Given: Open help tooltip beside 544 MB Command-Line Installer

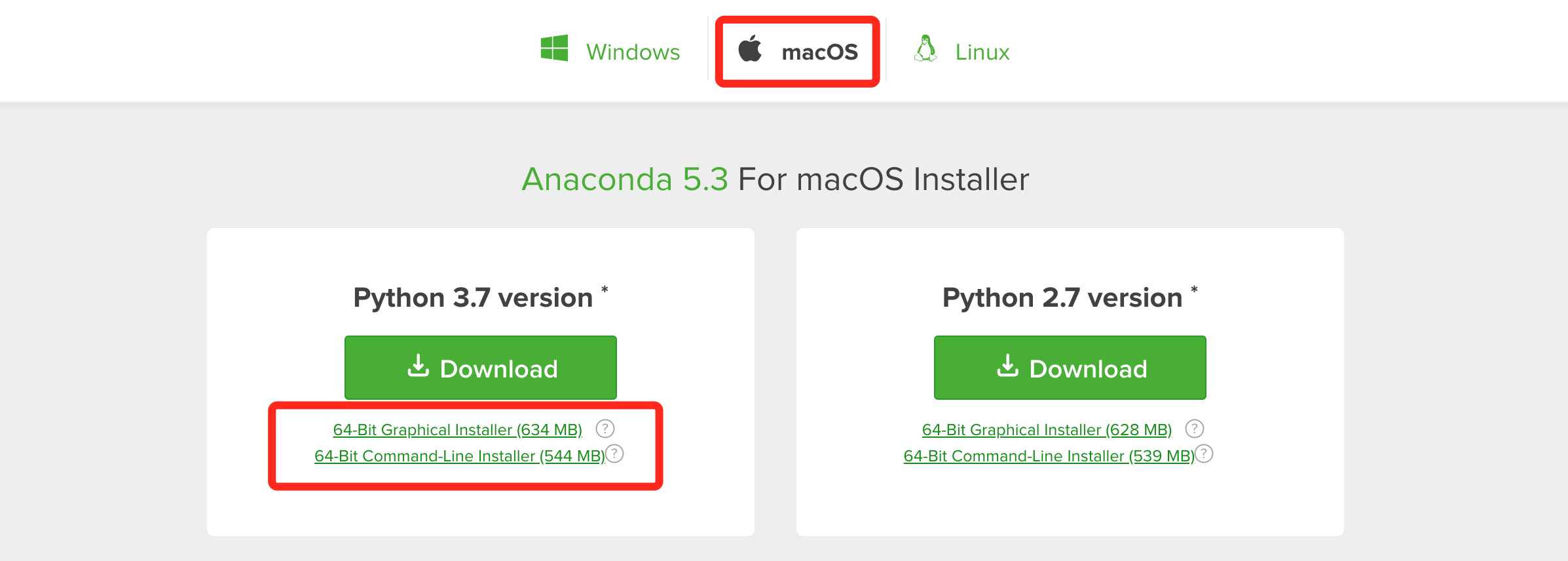Looking at the screenshot, I should pos(614,454).
